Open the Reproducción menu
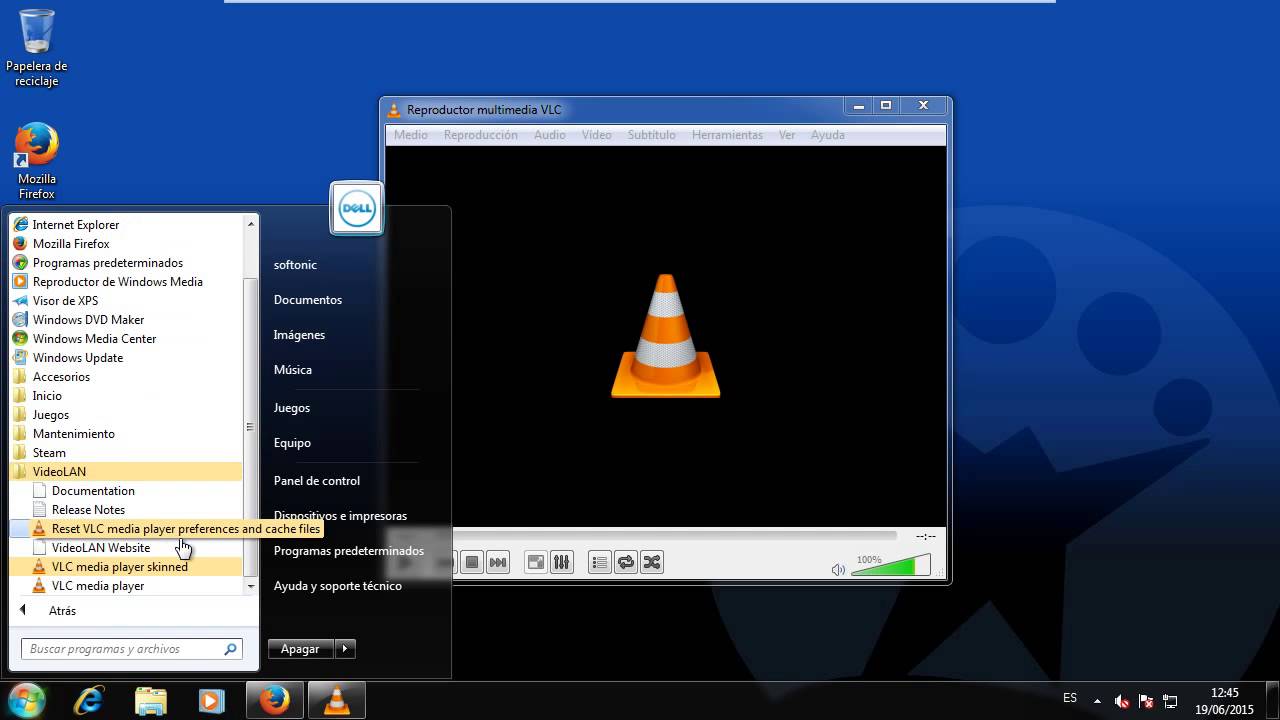Screen dimensions: 1280x720 click(481, 135)
